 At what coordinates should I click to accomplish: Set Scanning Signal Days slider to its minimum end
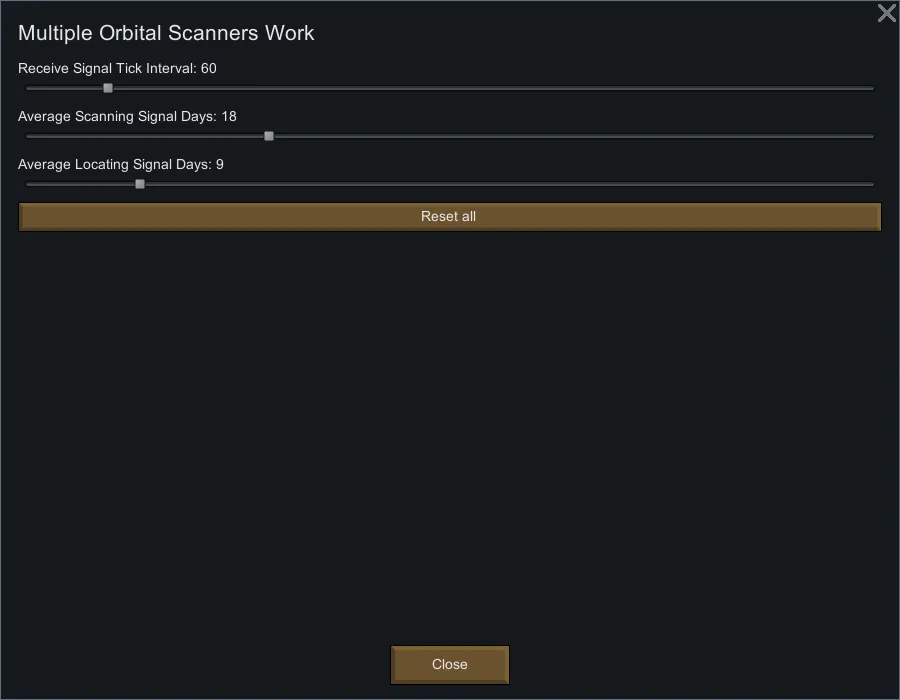(27, 136)
